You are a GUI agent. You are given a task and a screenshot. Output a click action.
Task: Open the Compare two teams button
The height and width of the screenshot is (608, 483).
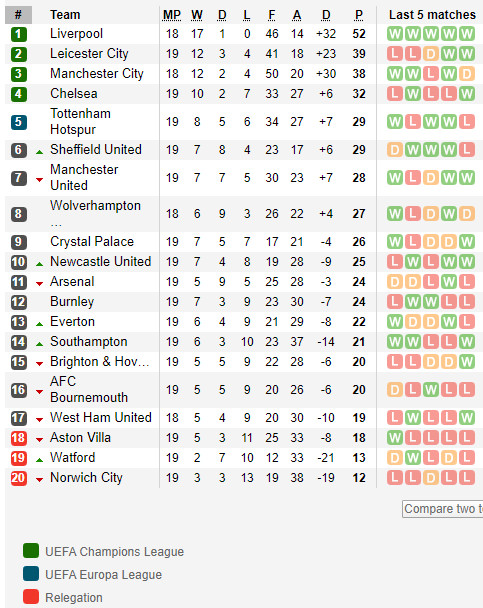pos(443,509)
